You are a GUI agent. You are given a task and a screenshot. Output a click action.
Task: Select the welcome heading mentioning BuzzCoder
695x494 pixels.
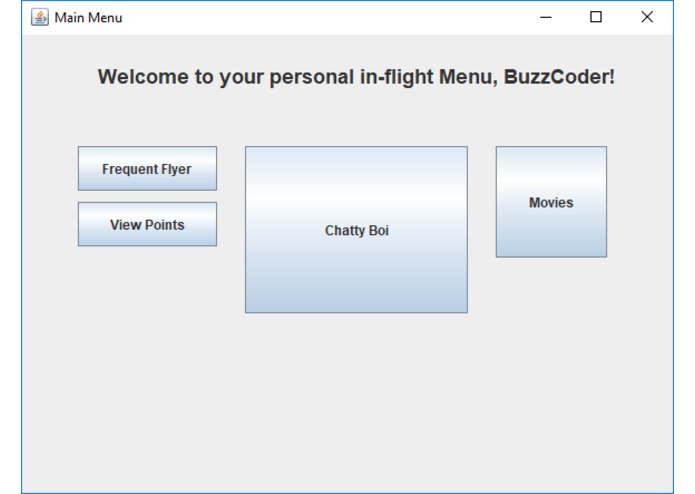pyautogui.click(x=356, y=77)
